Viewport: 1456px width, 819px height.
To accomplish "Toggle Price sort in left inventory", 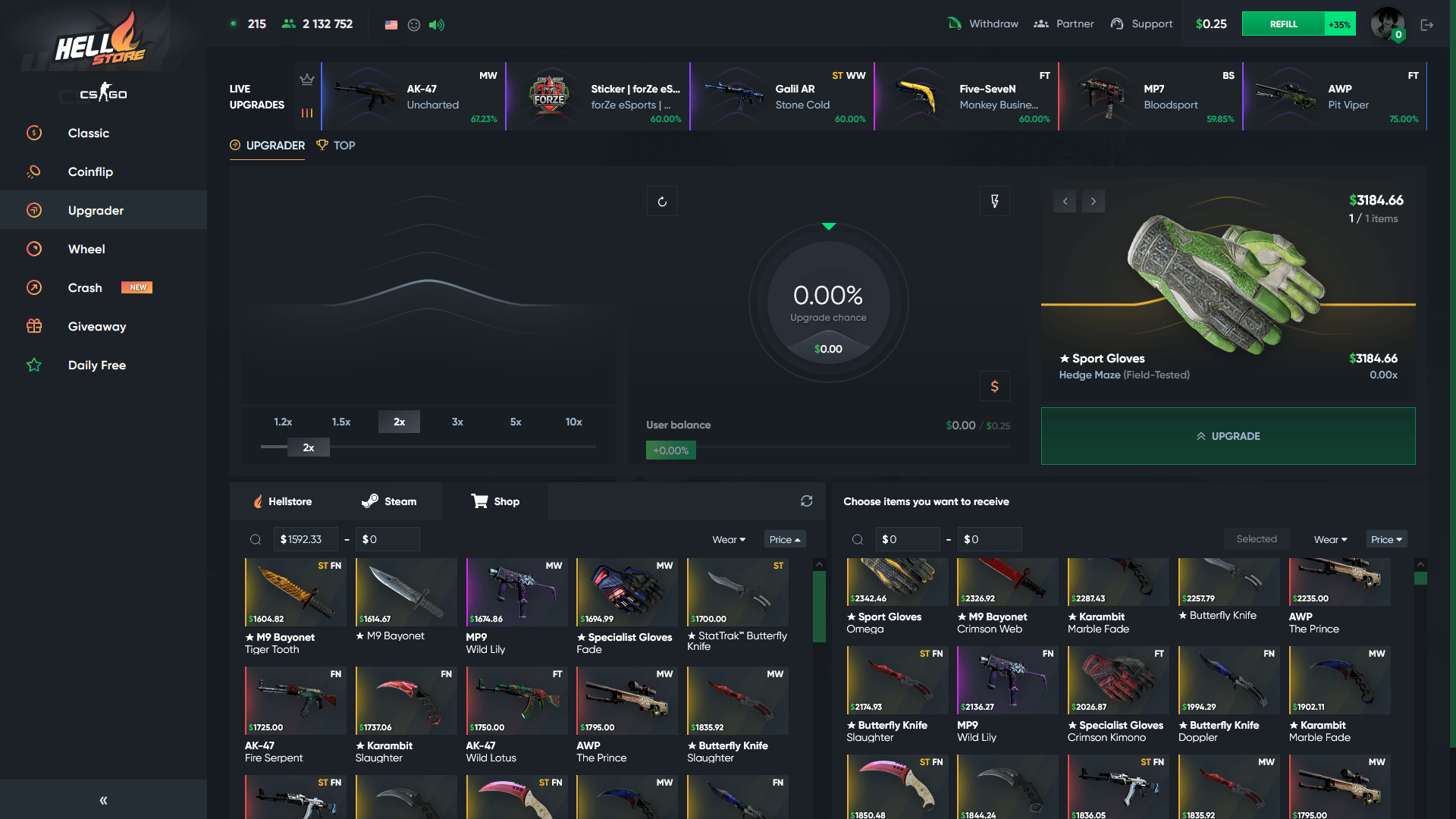I will point(784,540).
